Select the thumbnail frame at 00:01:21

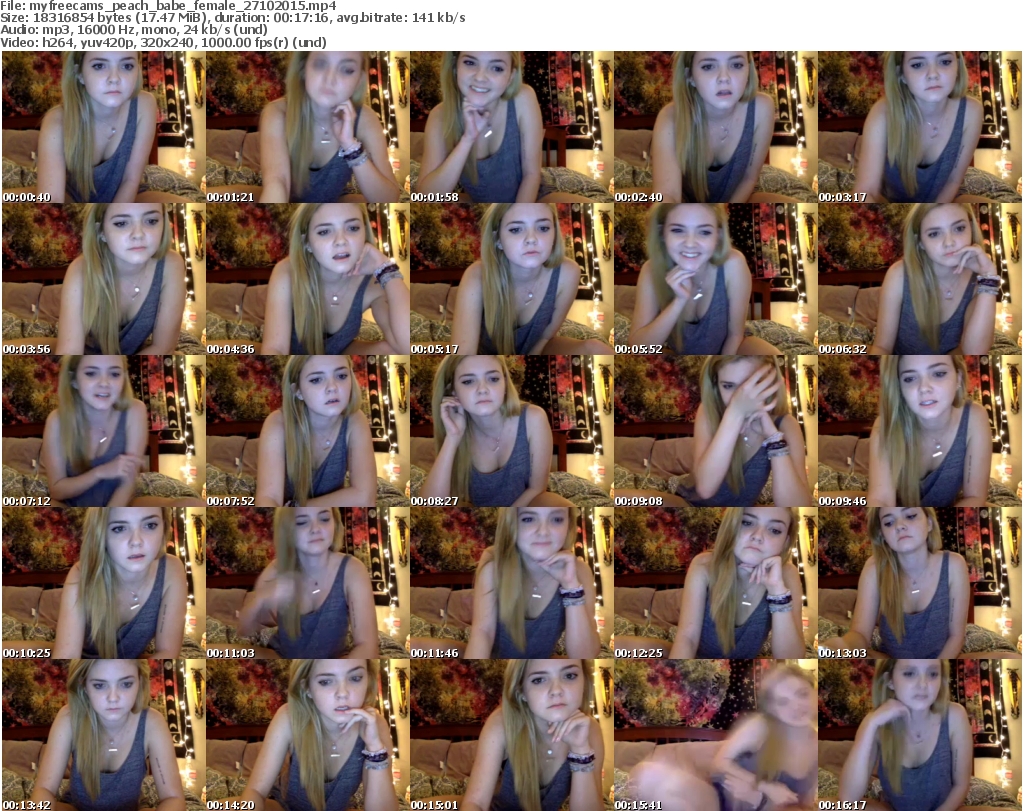tap(308, 127)
